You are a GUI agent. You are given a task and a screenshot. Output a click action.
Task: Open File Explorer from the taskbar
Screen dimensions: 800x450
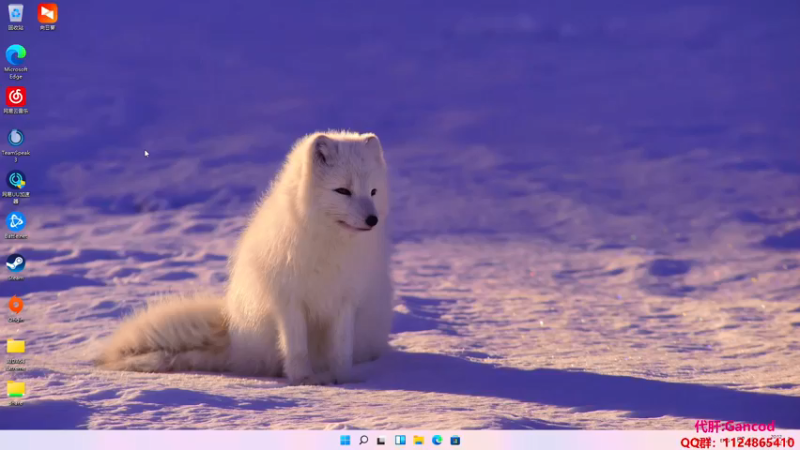coord(418,440)
